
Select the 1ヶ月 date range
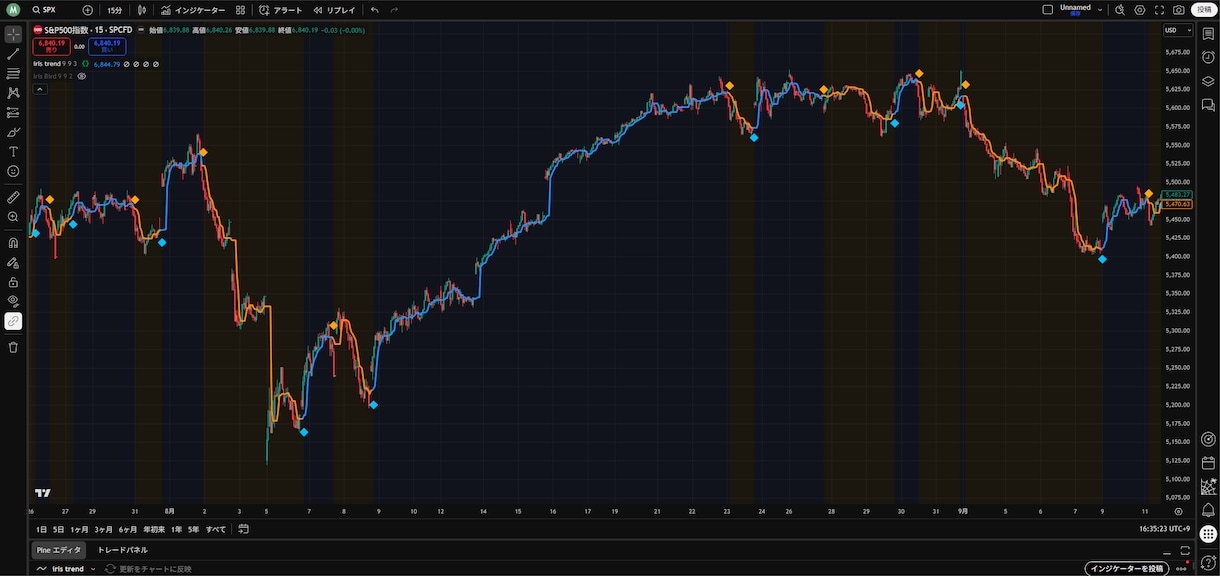click(79, 529)
